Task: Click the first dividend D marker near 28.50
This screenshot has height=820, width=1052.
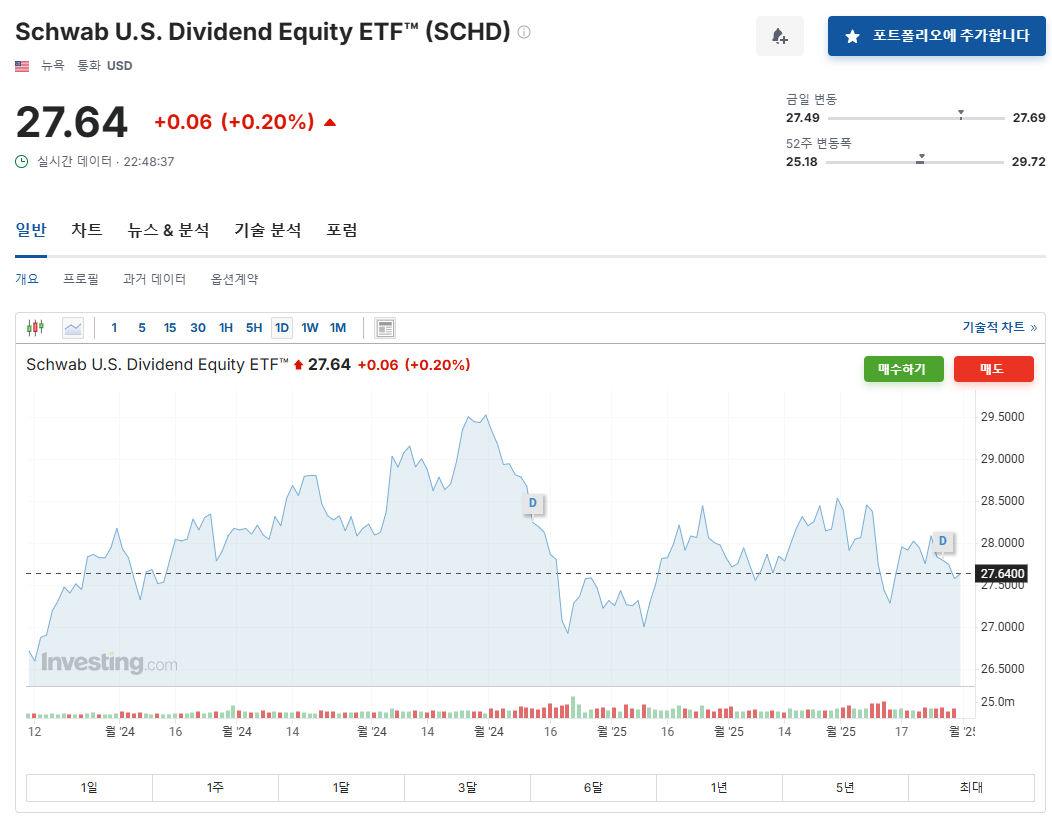Action: 533,503
